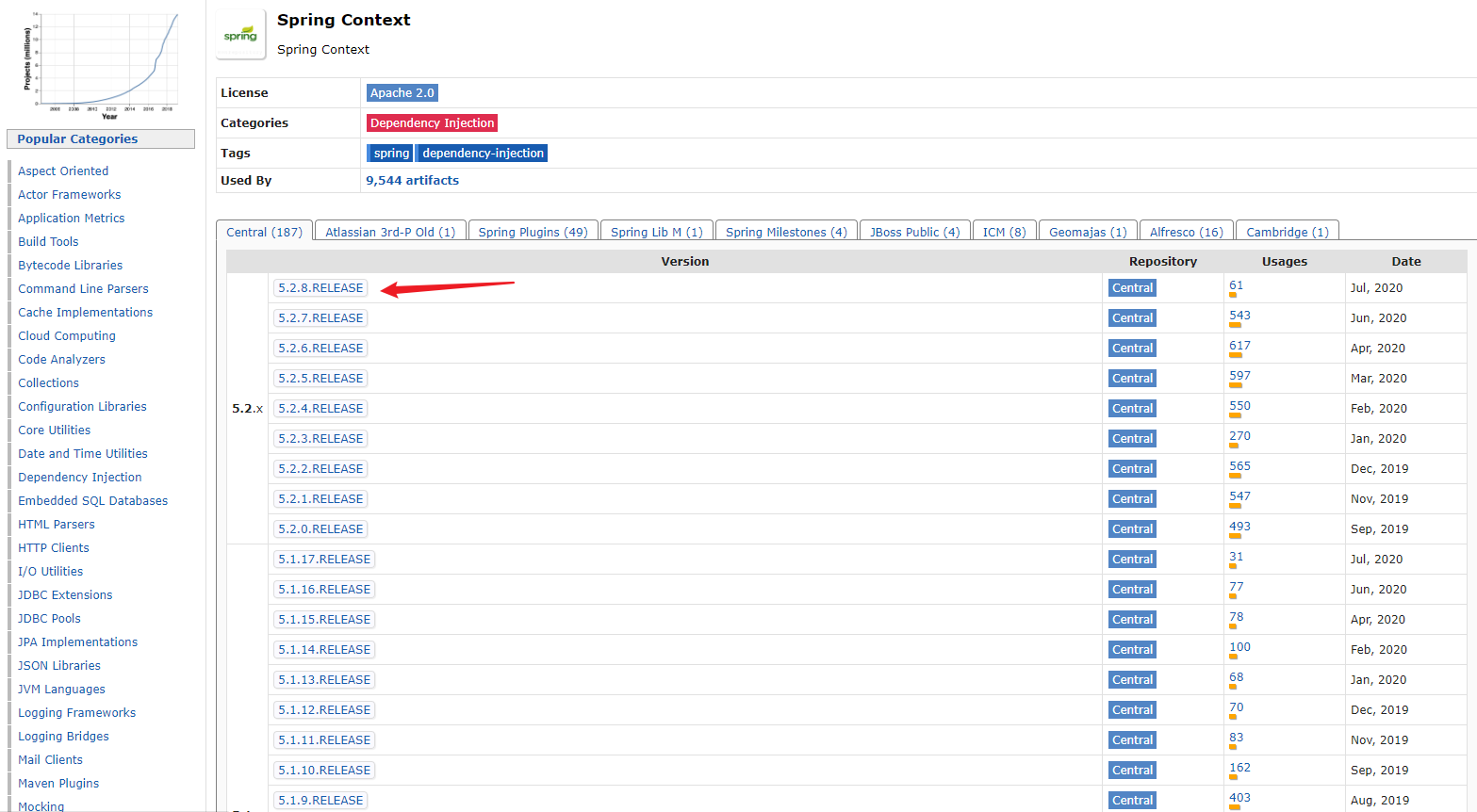Open version 5.2.4.RELEASE
1477x812 pixels.
pyautogui.click(x=320, y=409)
